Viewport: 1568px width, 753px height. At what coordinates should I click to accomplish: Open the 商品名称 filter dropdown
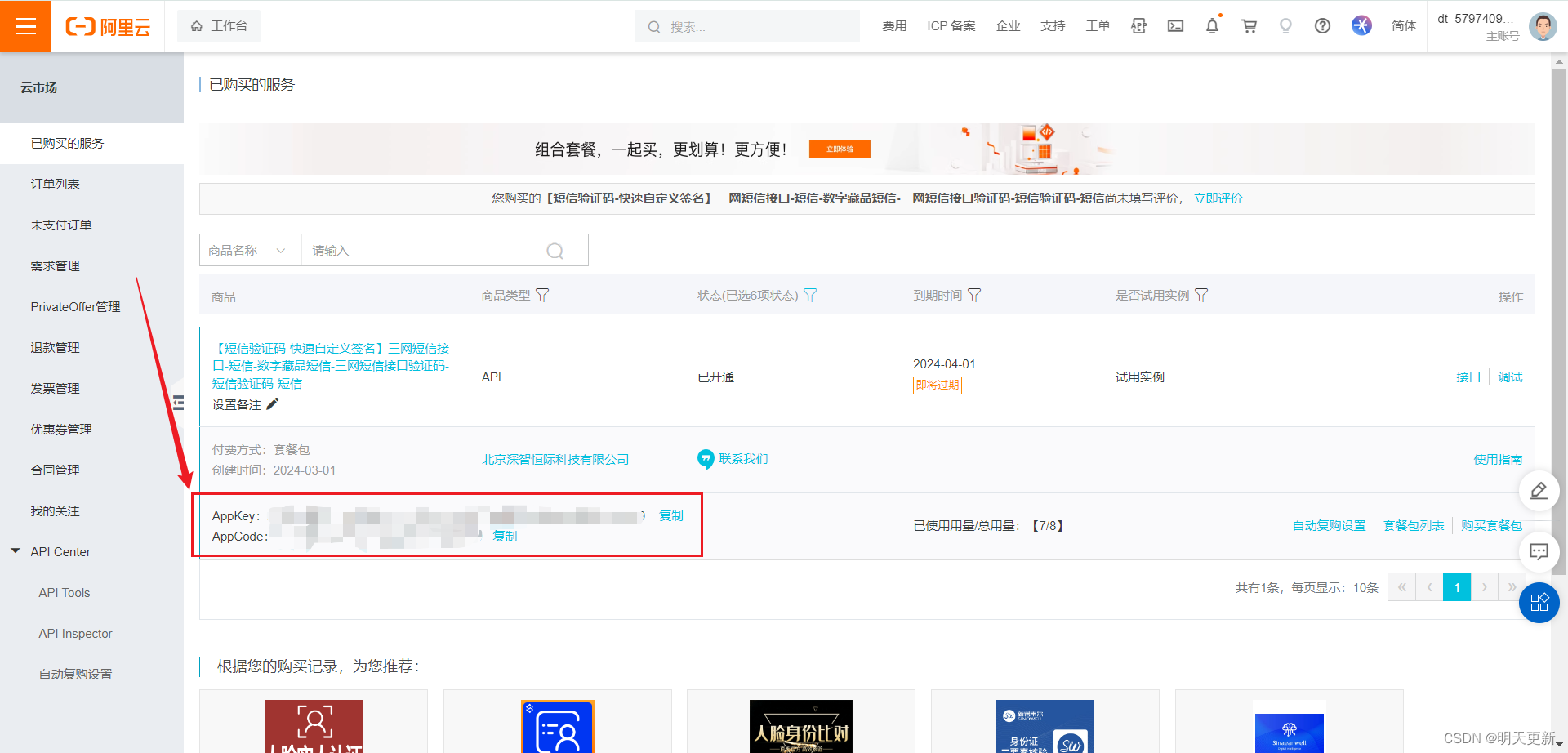(250, 251)
